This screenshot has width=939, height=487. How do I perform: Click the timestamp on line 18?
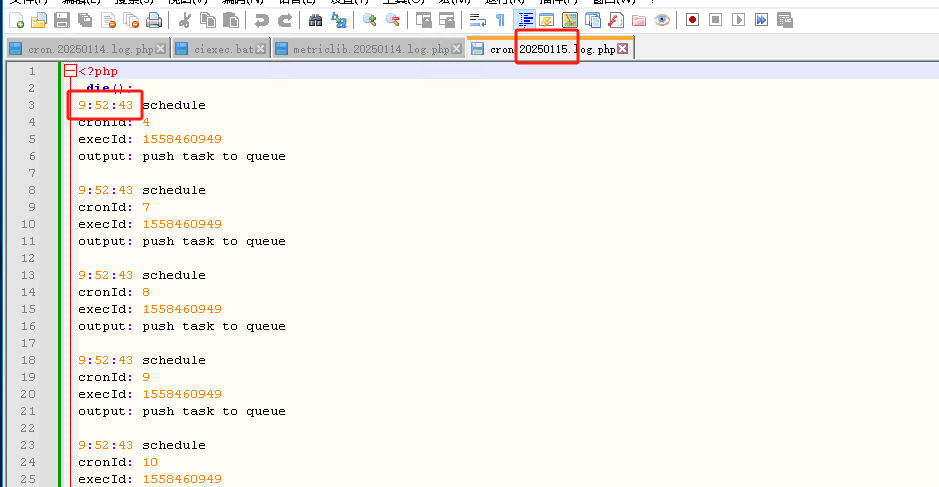pos(105,361)
